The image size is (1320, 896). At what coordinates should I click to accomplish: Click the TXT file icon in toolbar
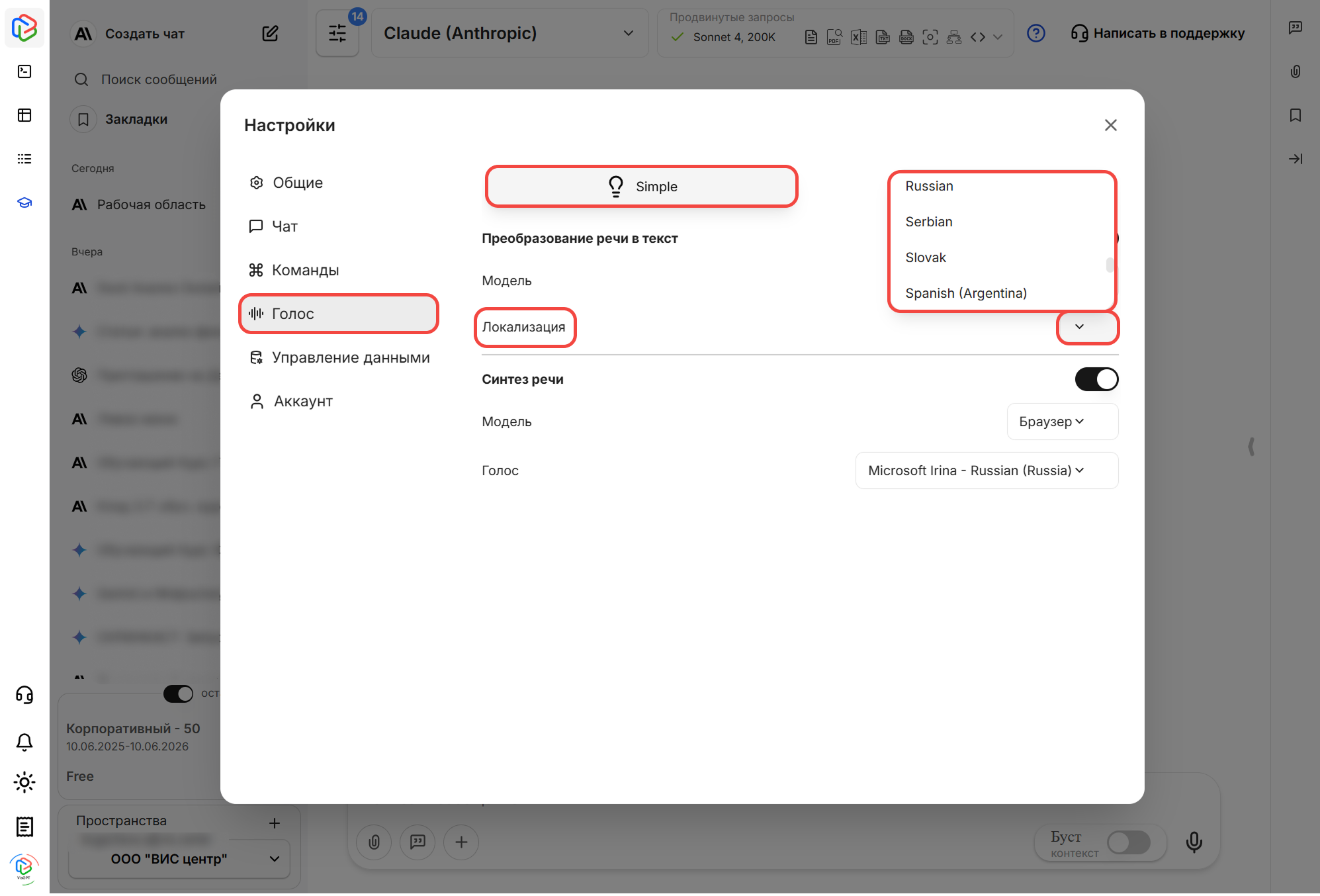(883, 37)
